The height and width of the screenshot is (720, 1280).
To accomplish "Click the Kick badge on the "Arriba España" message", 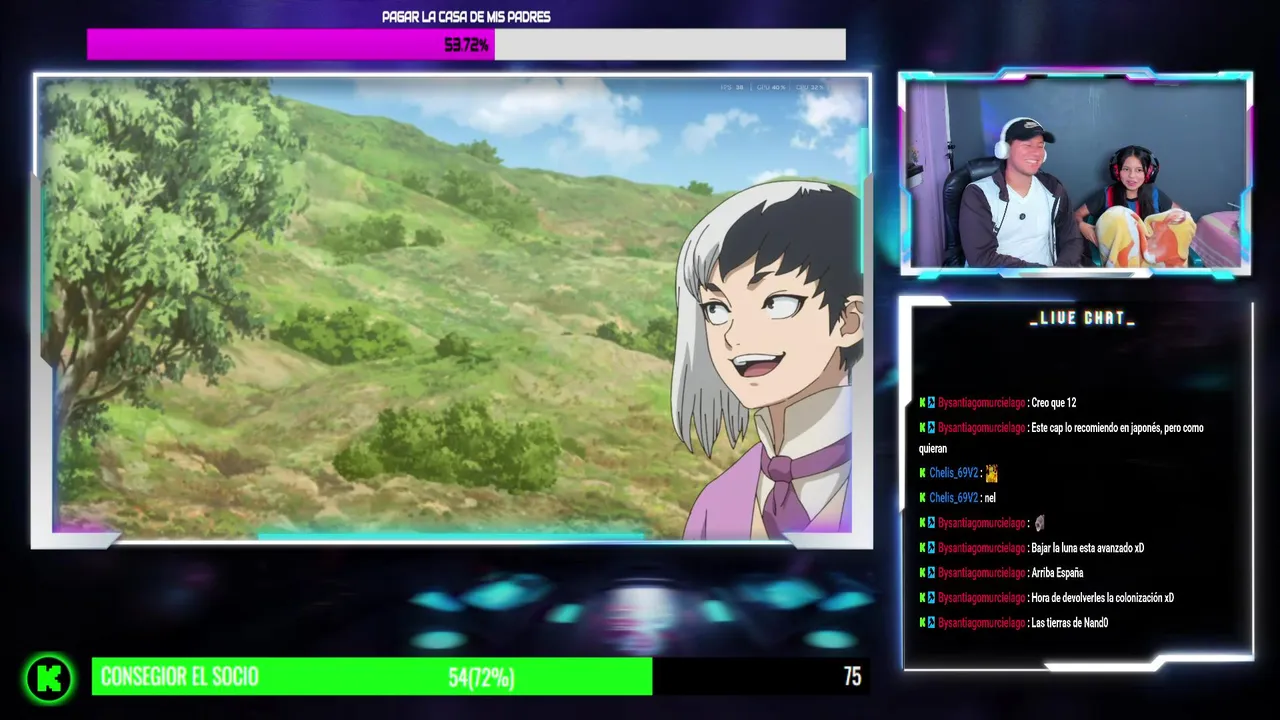I will coord(923,573).
